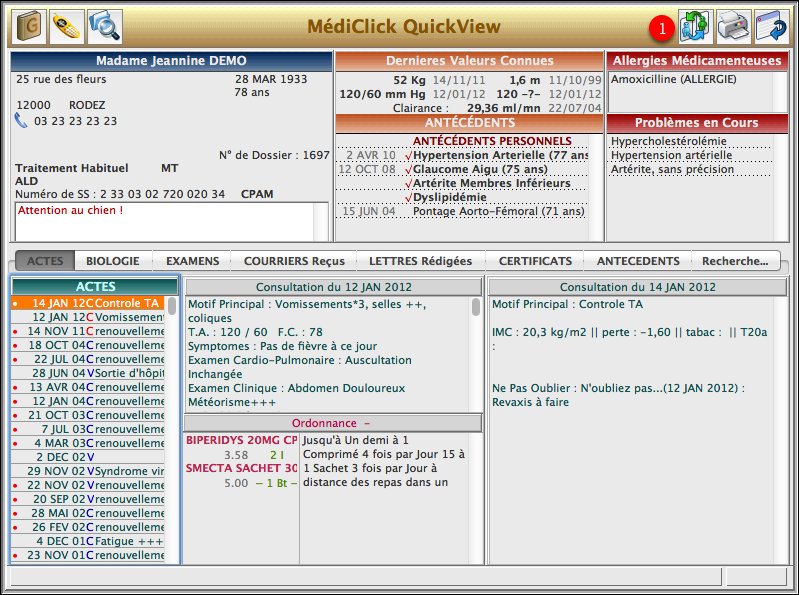Select the 23 NOV 01 act row
The height and width of the screenshot is (595, 799).
click(x=88, y=555)
